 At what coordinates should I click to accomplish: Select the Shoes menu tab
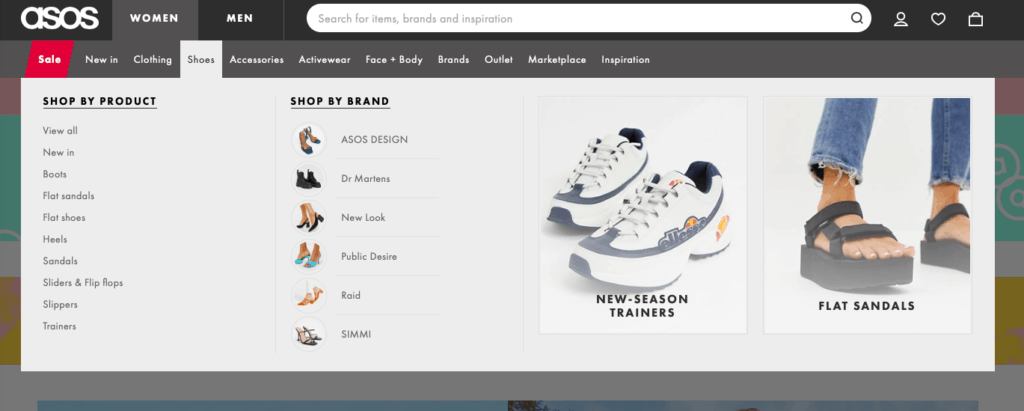pyautogui.click(x=200, y=59)
